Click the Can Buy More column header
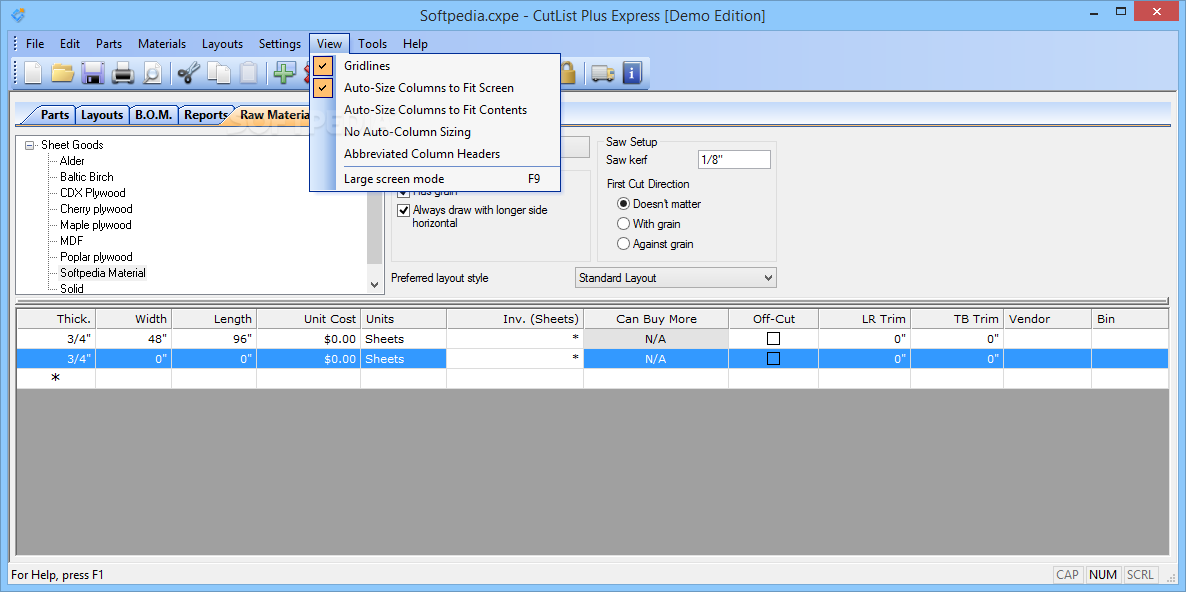This screenshot has height=592, width=1186. coord(656,319)
